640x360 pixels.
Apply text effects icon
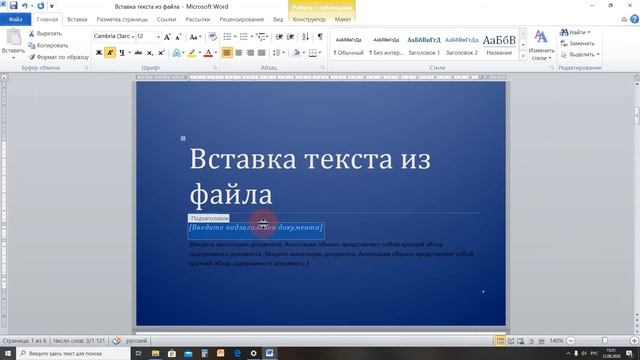pos(176,53)
